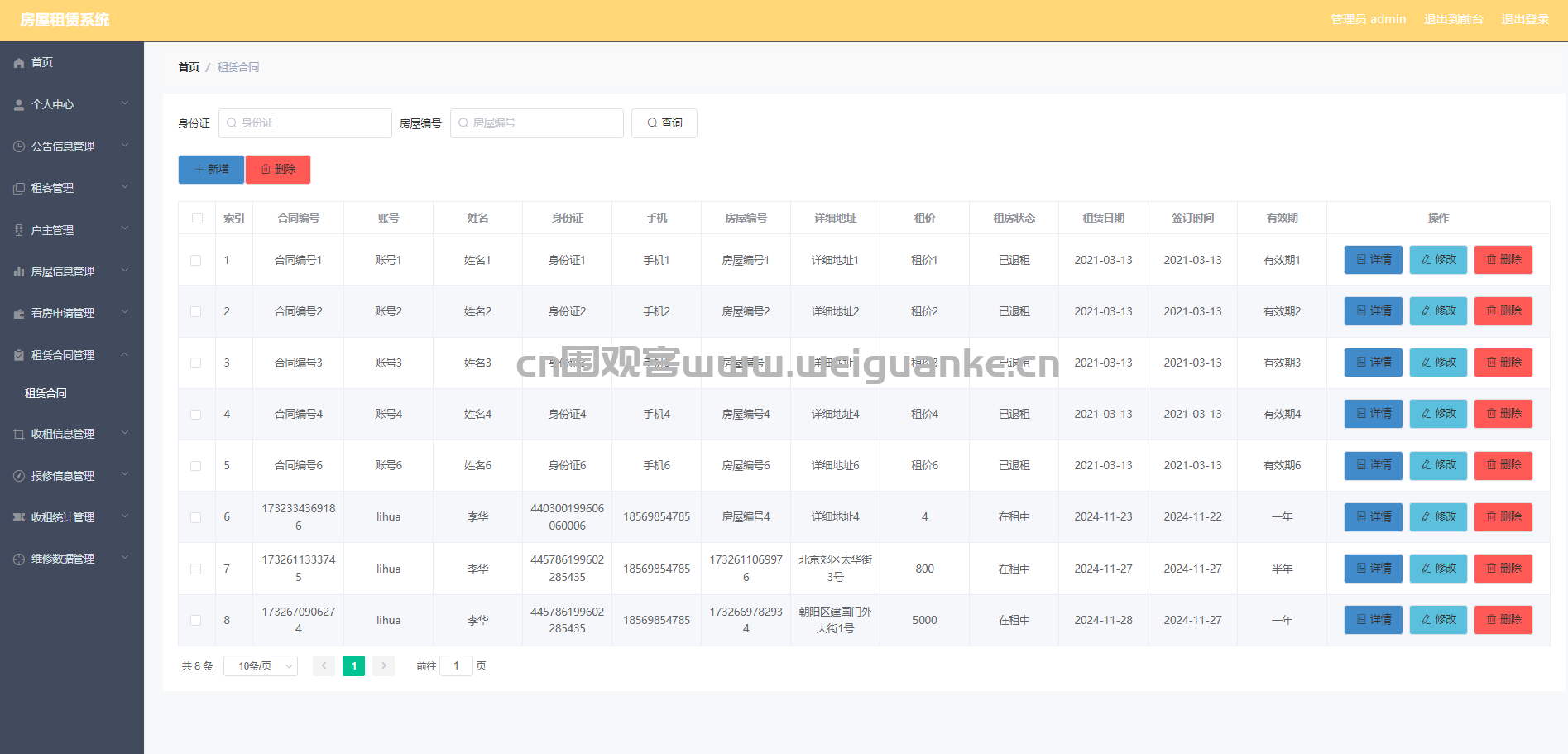Check the checkbox for row 合同编号3

pos(196,363)
